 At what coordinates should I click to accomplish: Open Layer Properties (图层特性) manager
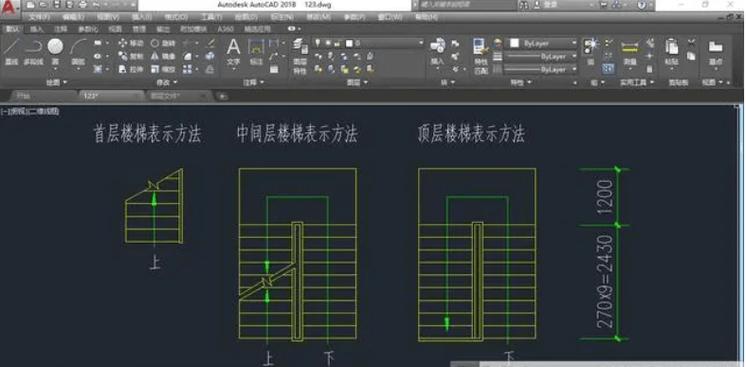pos(300,56)
